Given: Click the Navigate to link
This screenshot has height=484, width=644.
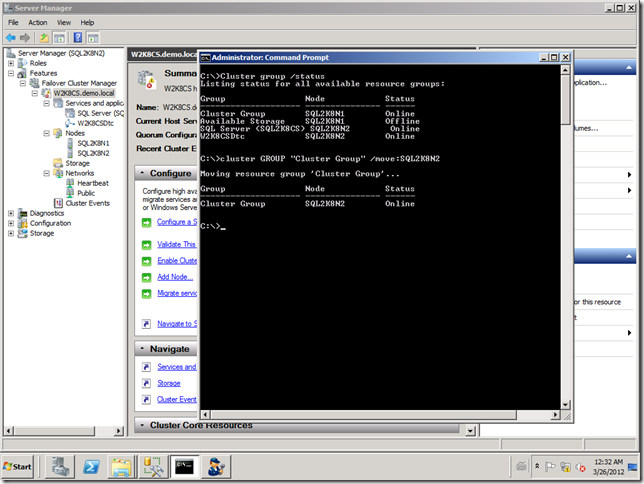Looking at the screenshot, I should (177, 324).
